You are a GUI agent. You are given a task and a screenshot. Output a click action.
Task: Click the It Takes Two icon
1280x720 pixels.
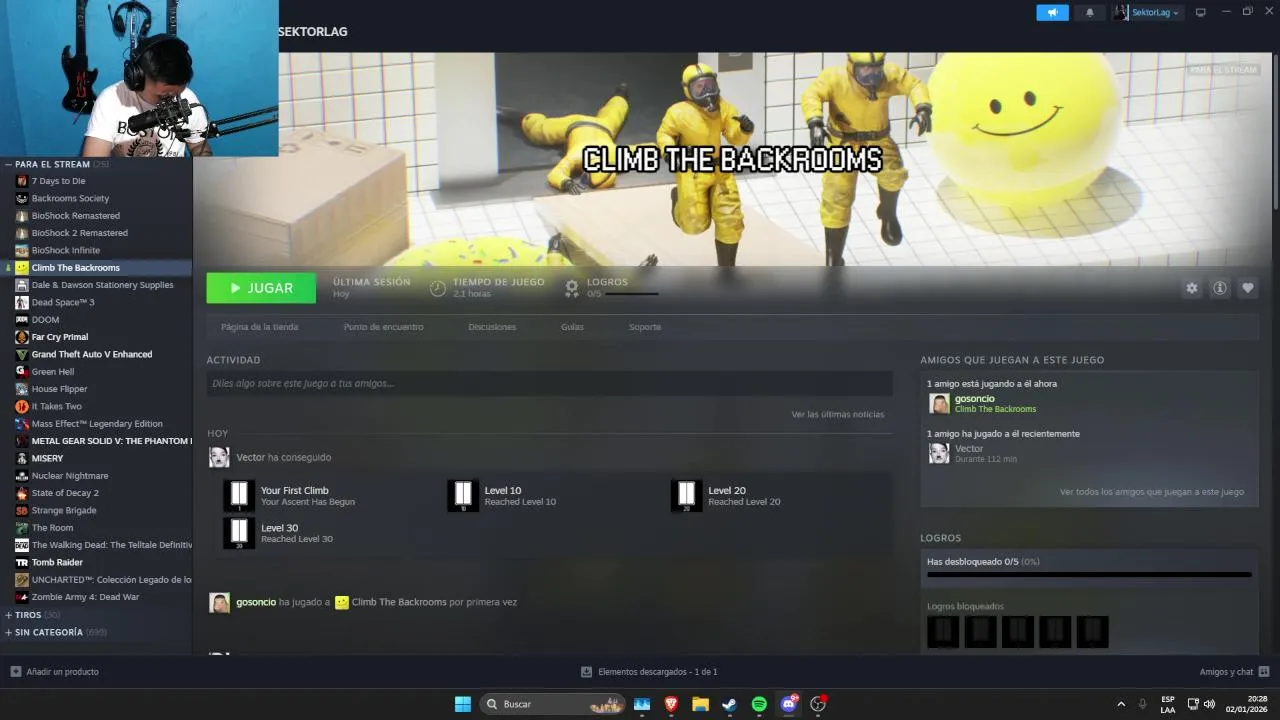click(22, 406)
